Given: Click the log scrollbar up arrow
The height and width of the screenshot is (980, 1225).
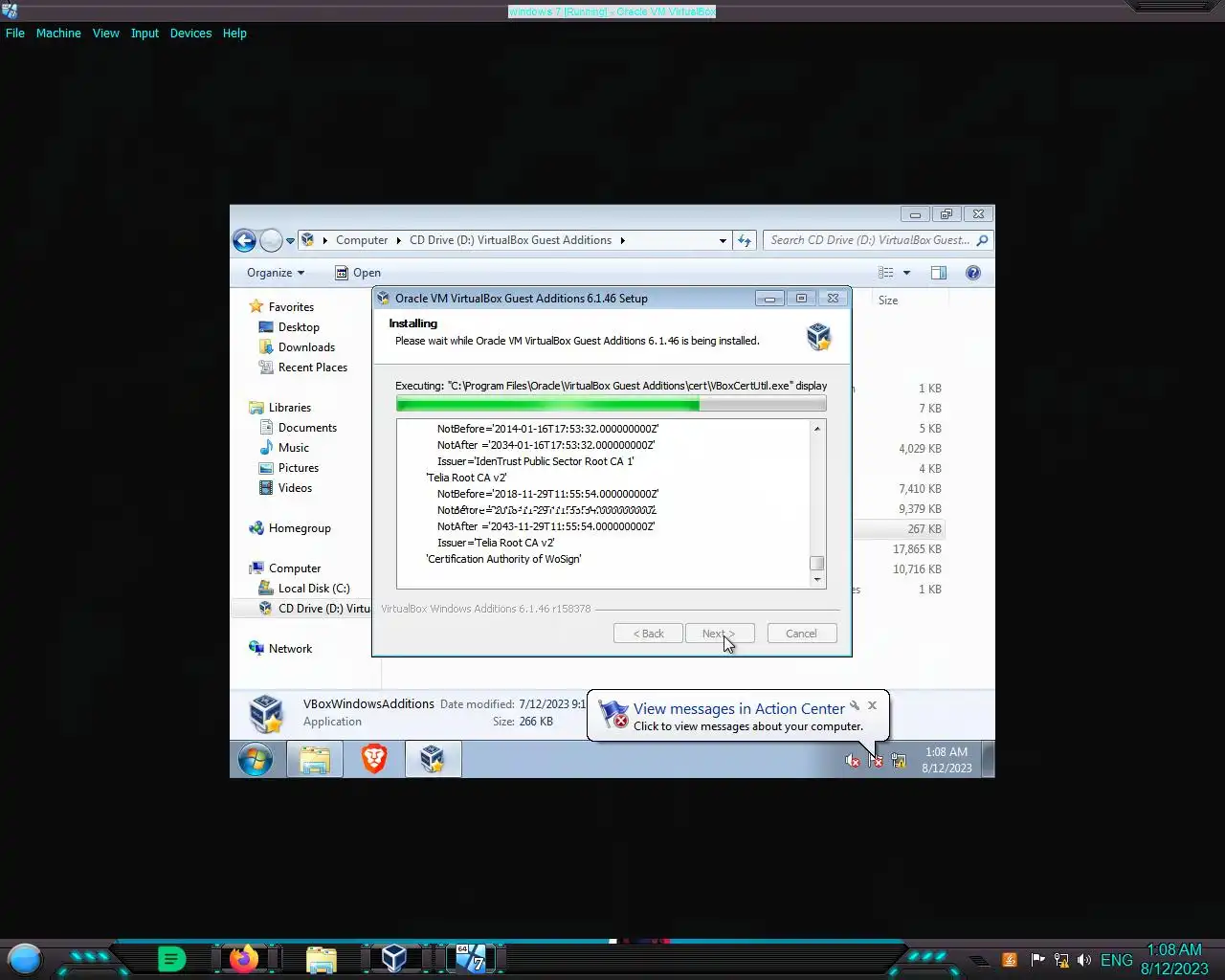Looking at the screenshot, I should point(817,429).
